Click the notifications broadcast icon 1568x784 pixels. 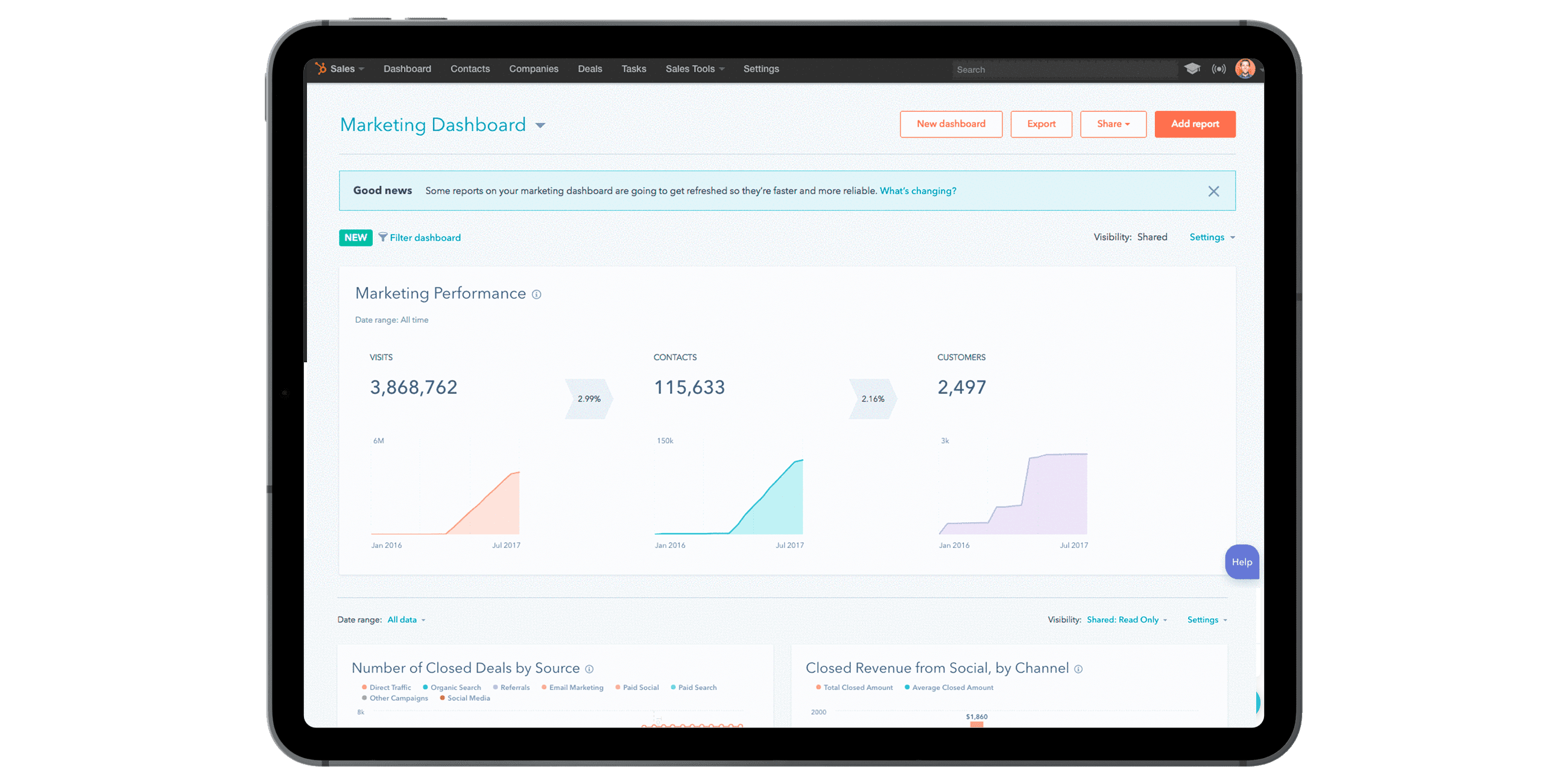click(1219, 69)
